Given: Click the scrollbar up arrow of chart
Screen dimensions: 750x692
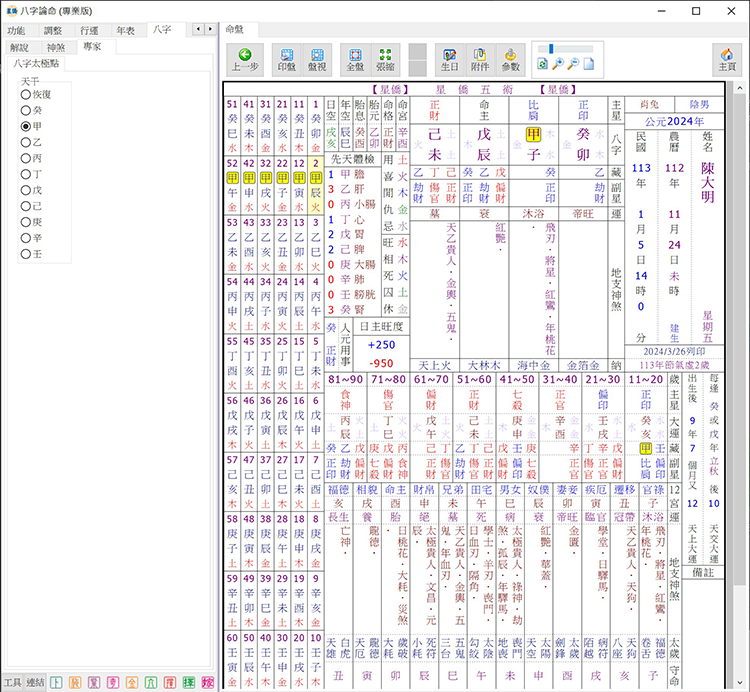Looking at the screenshot, I should pos(739,88).
